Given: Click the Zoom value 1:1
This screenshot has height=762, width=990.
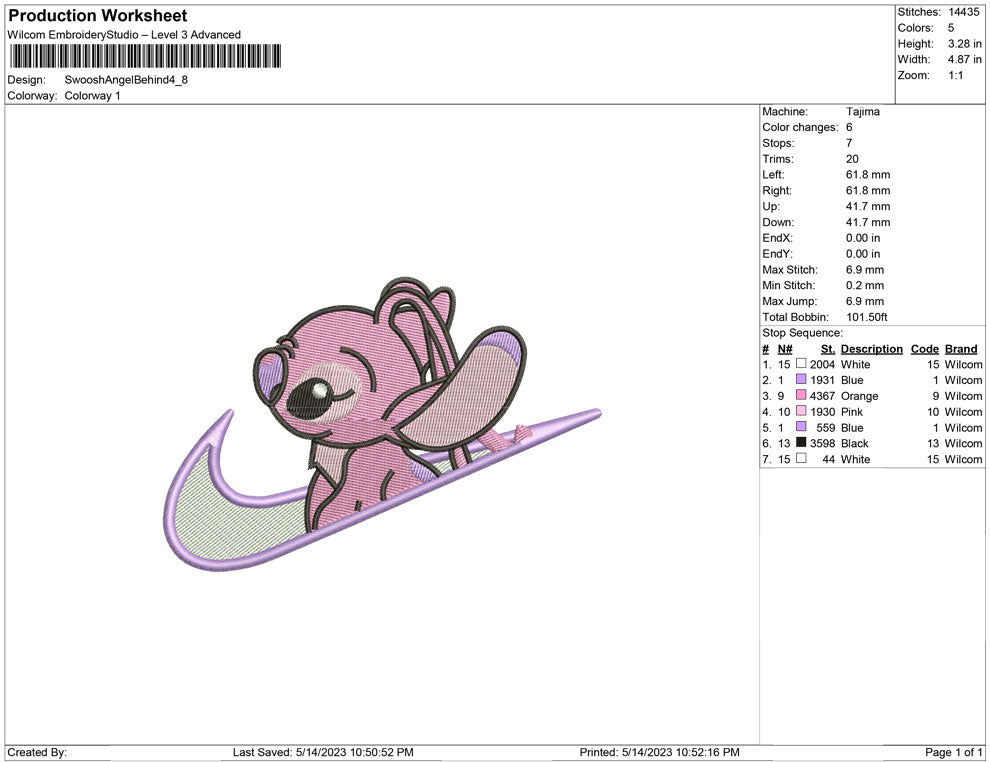Looking at the screenshot, I should [955, 75].
